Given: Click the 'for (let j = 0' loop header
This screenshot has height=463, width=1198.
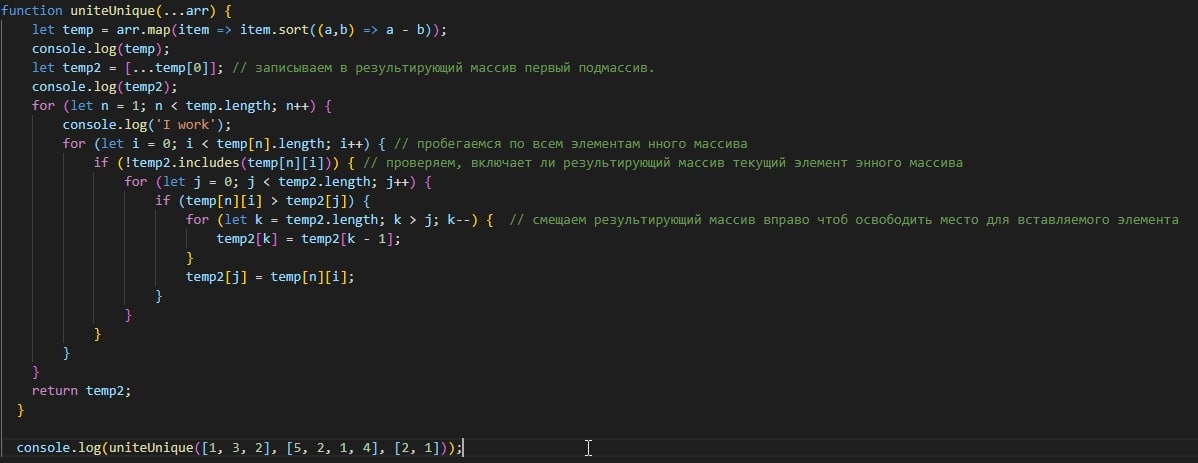Looking at the screenshot, I should (x=279, y=183).
